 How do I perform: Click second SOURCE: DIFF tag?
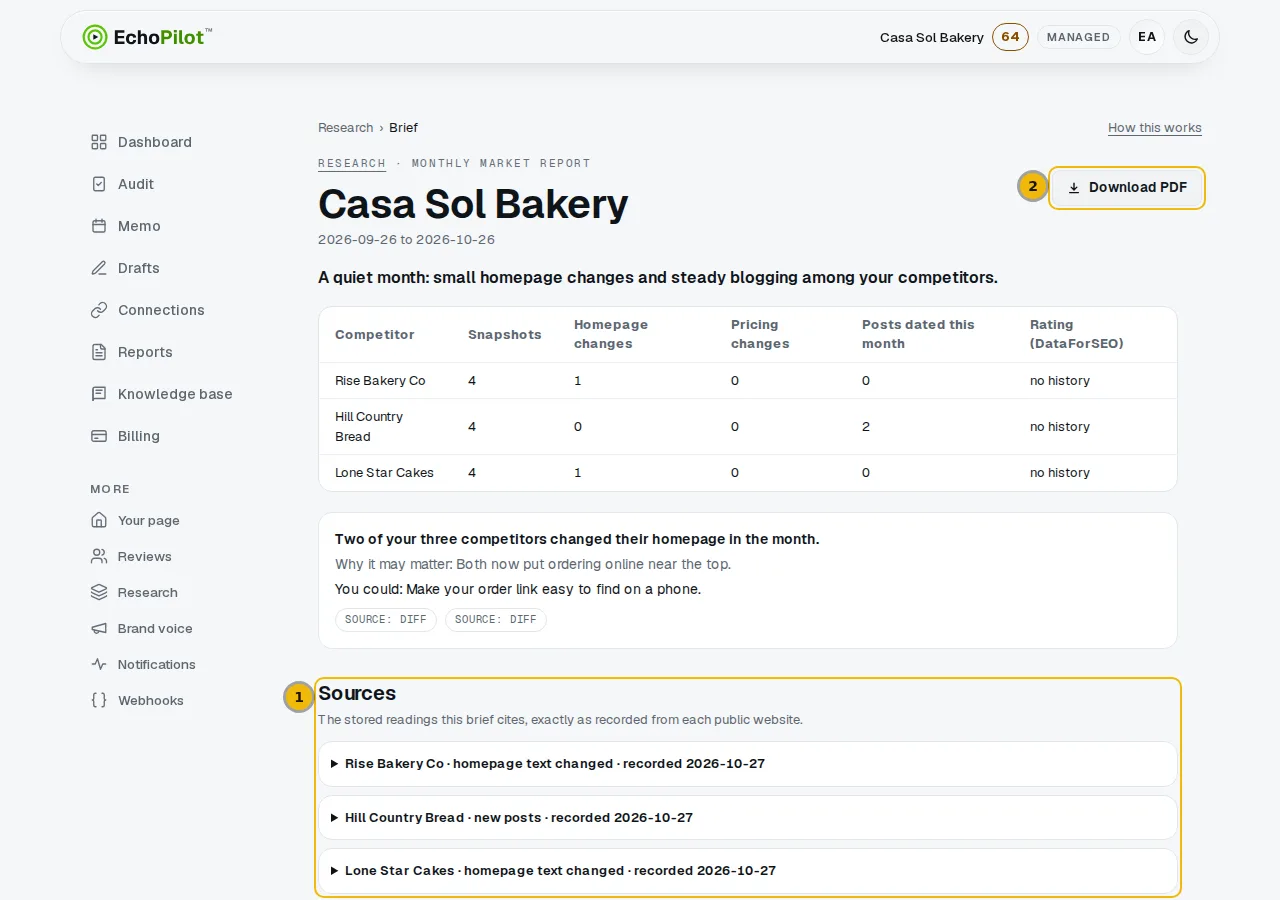click(496, 620)
